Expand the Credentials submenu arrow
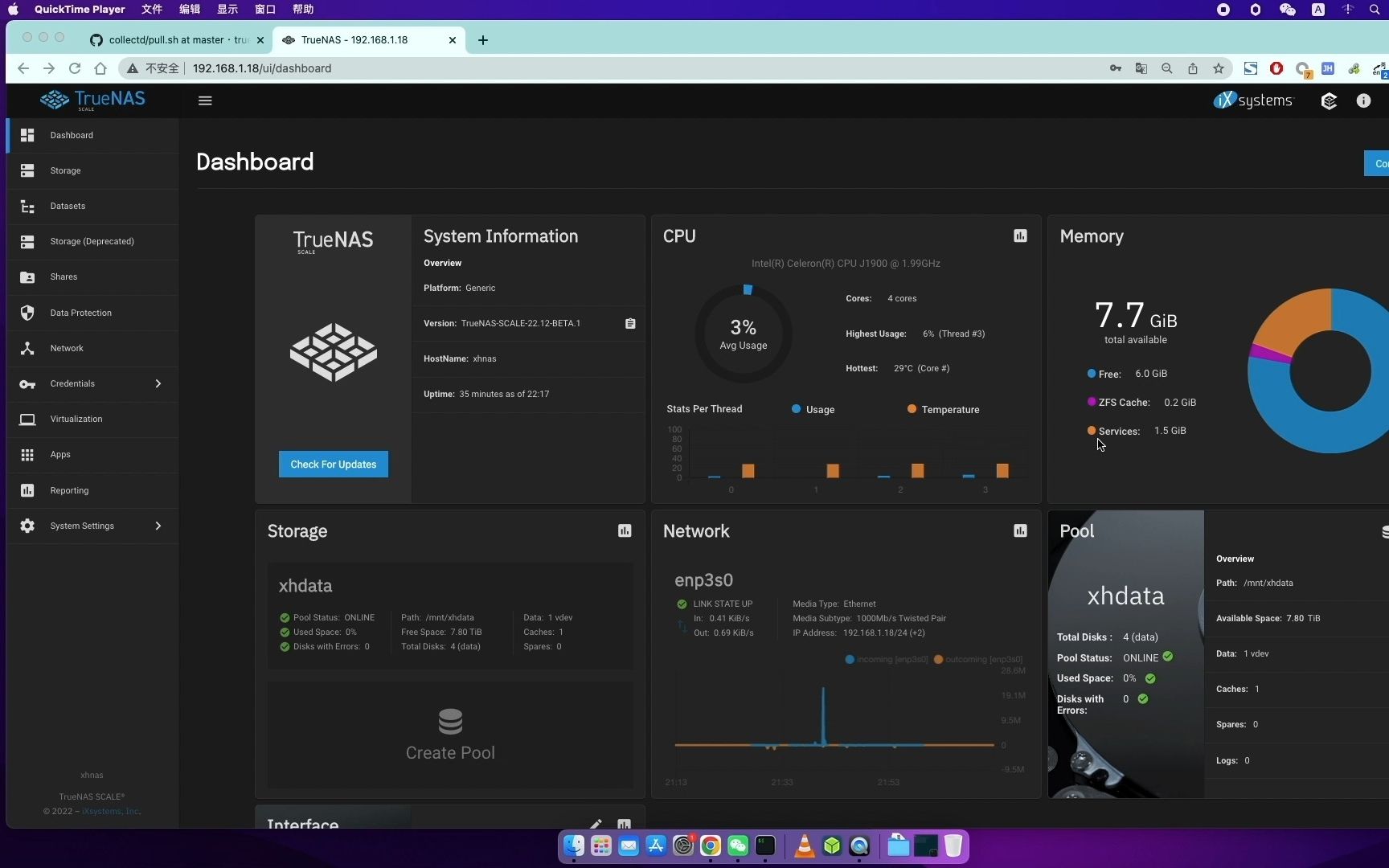Image resolution: width=1389 pixels, height=868 pixels. click(x=158, y=383)
